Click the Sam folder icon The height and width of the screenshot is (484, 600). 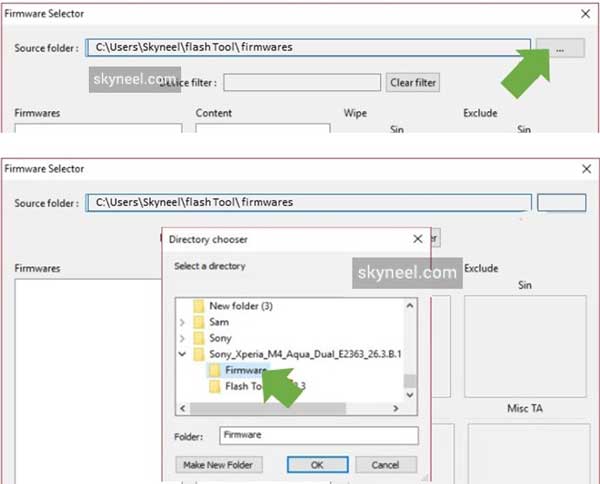tap(199, 322)
